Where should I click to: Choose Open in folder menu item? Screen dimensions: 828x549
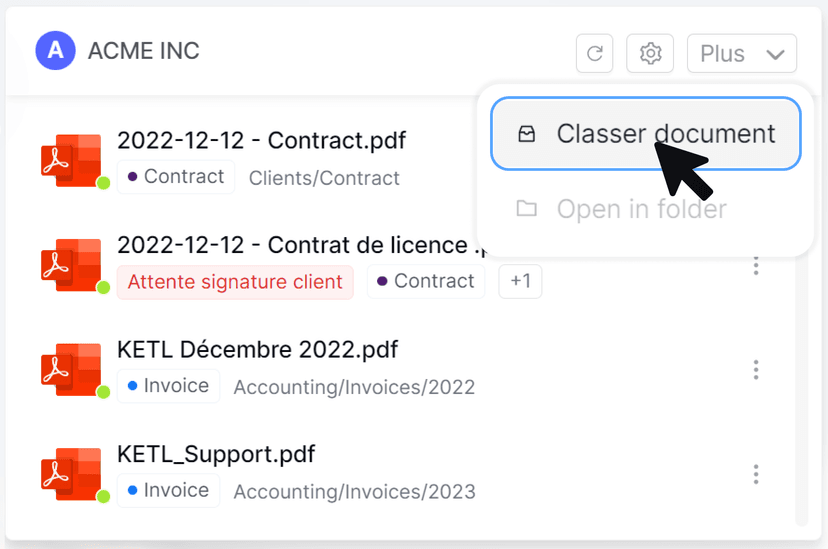coord(640,209)
